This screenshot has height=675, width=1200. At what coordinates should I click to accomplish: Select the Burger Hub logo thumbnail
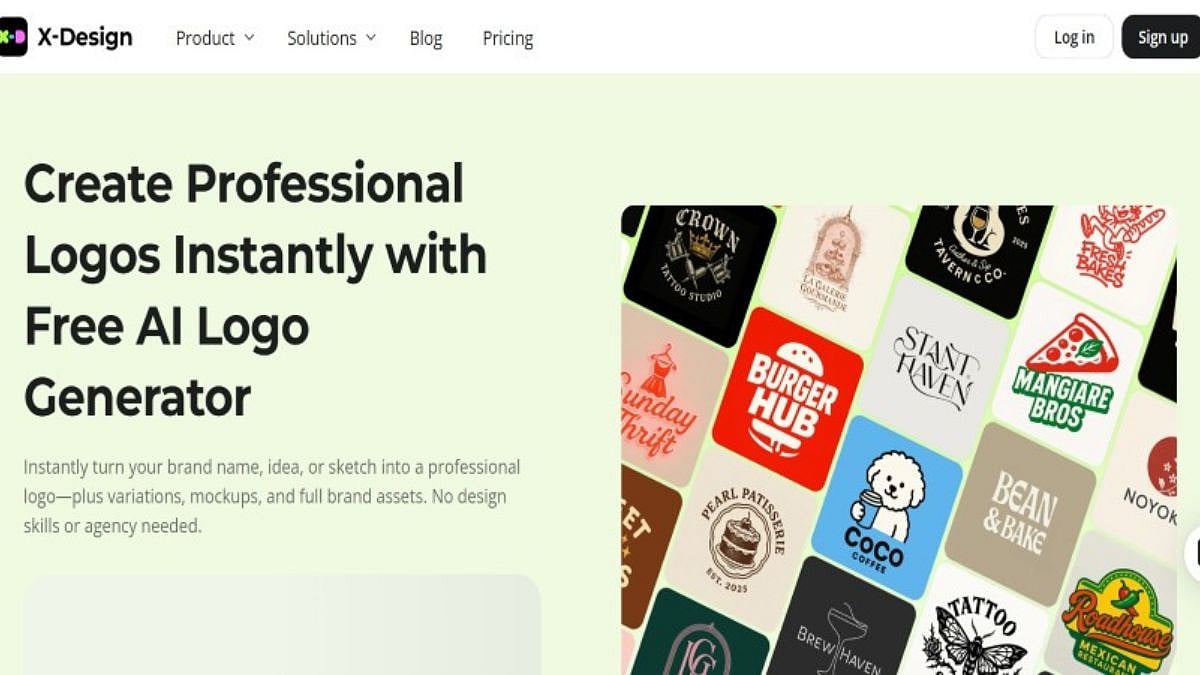788,398
